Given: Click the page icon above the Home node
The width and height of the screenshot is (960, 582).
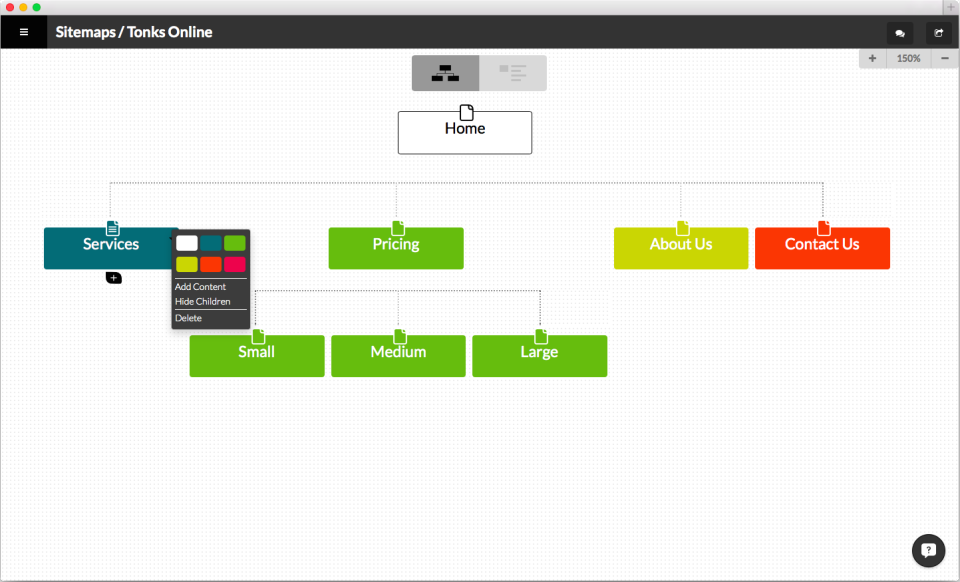Looking at the screenshot, I should 466,112.
